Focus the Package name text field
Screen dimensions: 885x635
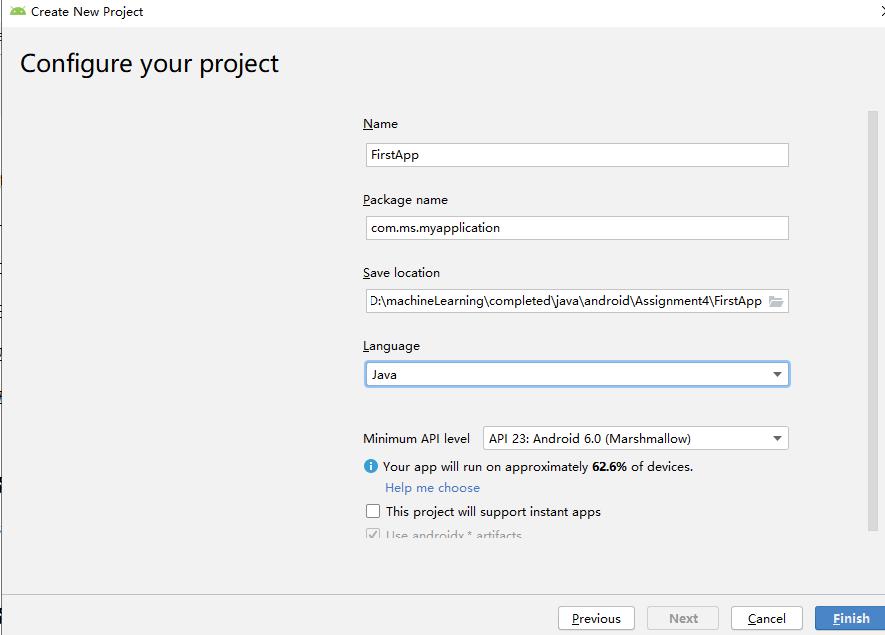pos(576,228)
